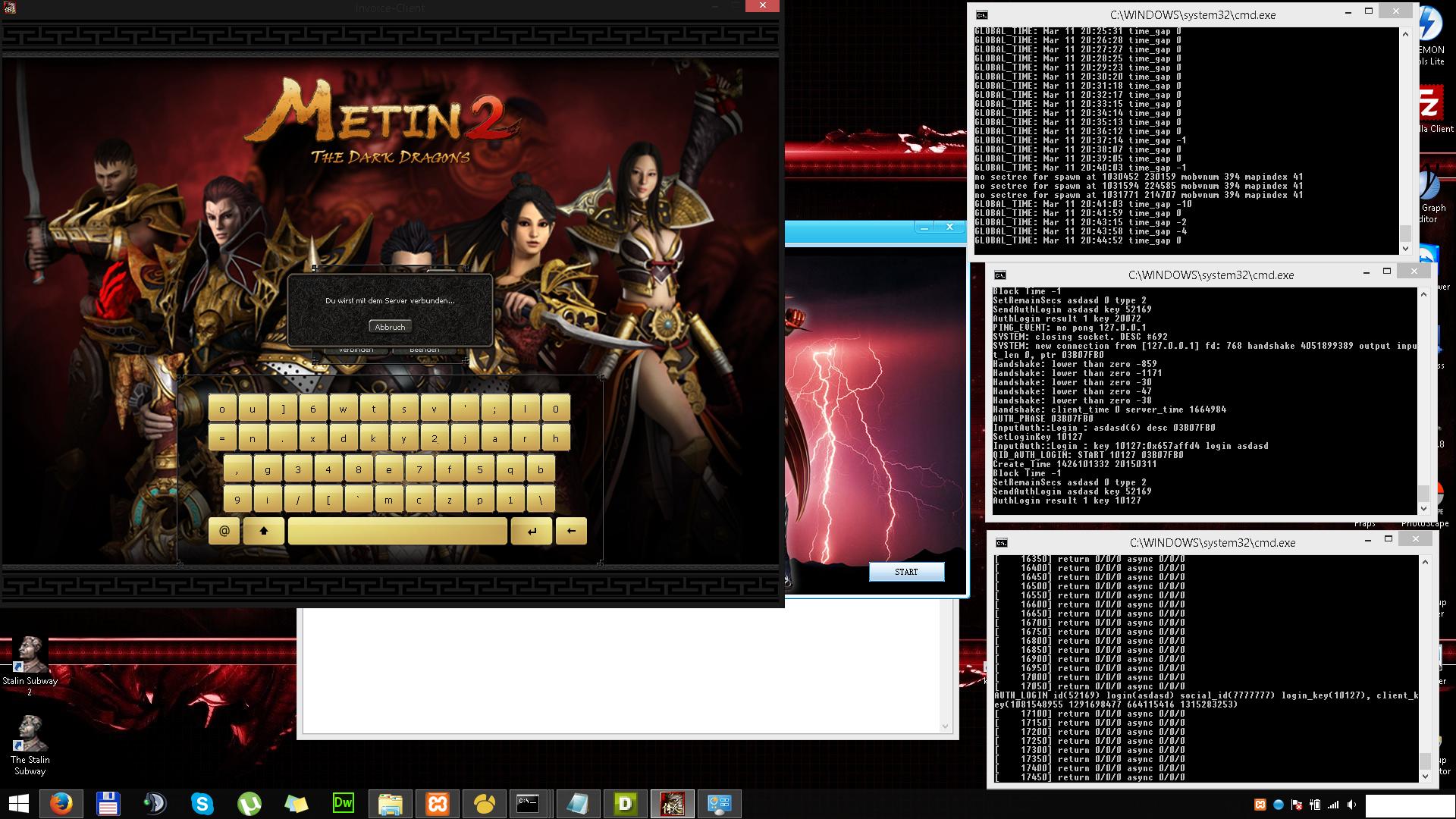Viewport: 1456px width, 819px height.
Task: Click the blue floppy disk taskbar icon
Action: [108, 804]
